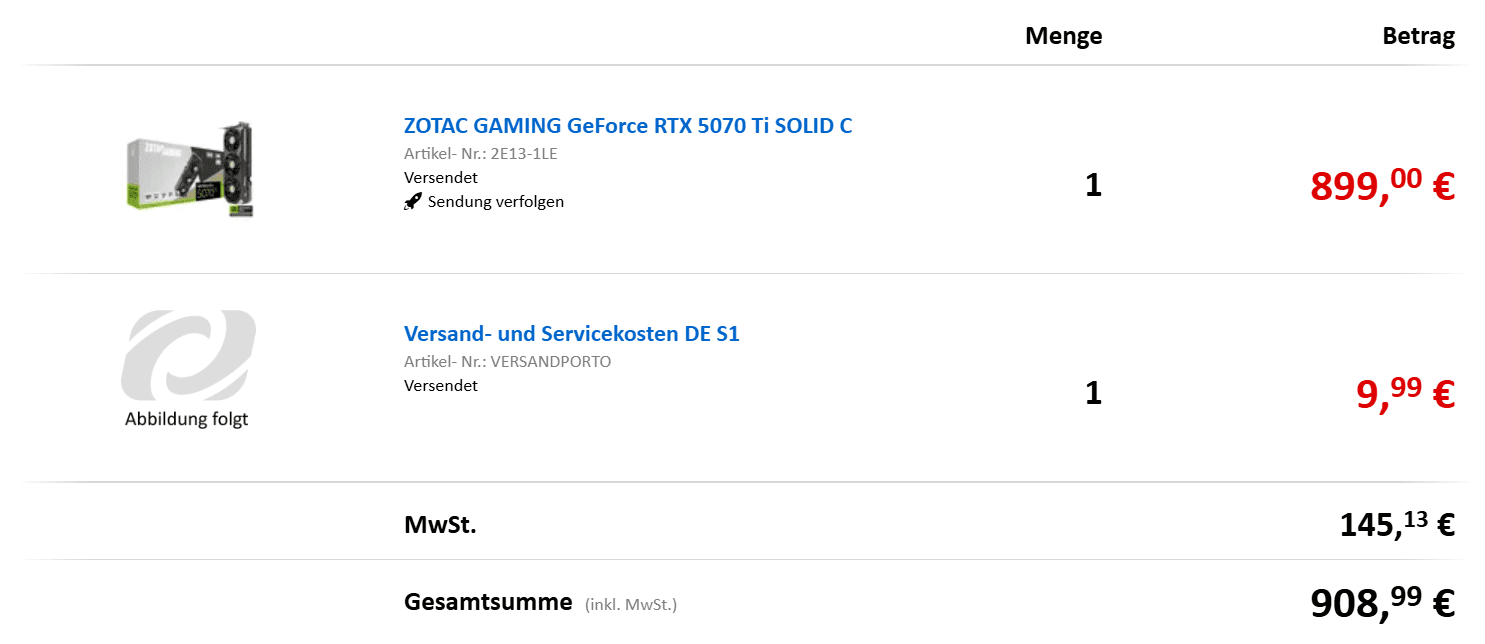Click the Betrag column header
1485x644 pixels.
1418,37
